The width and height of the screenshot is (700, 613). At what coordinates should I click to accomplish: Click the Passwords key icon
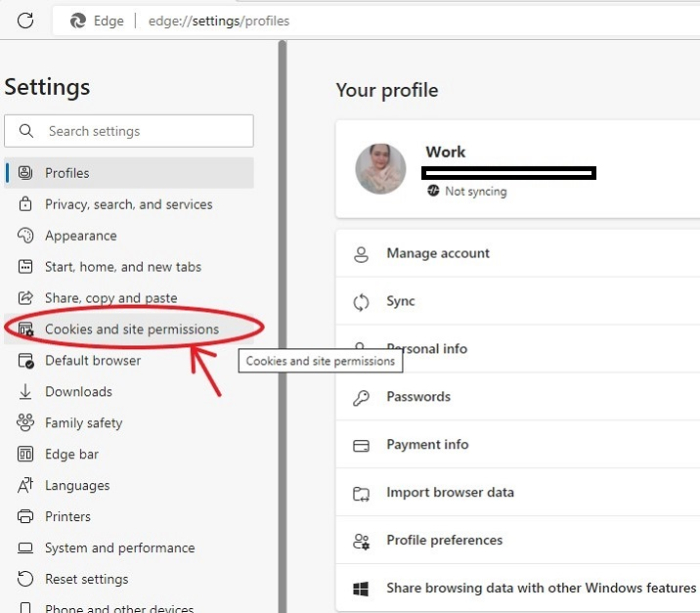click(361, 397)
